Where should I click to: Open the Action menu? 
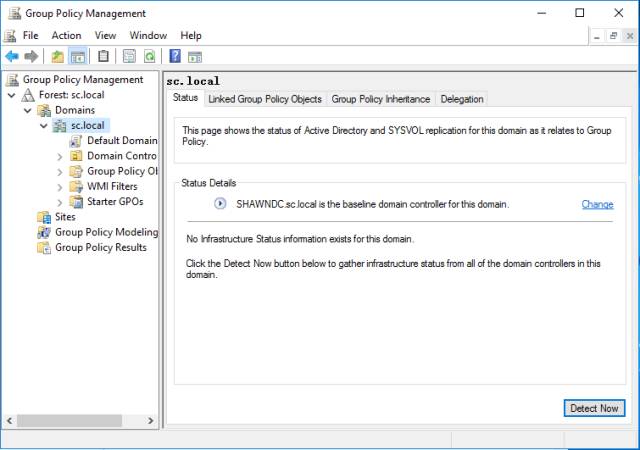click(x=67, y=36)
